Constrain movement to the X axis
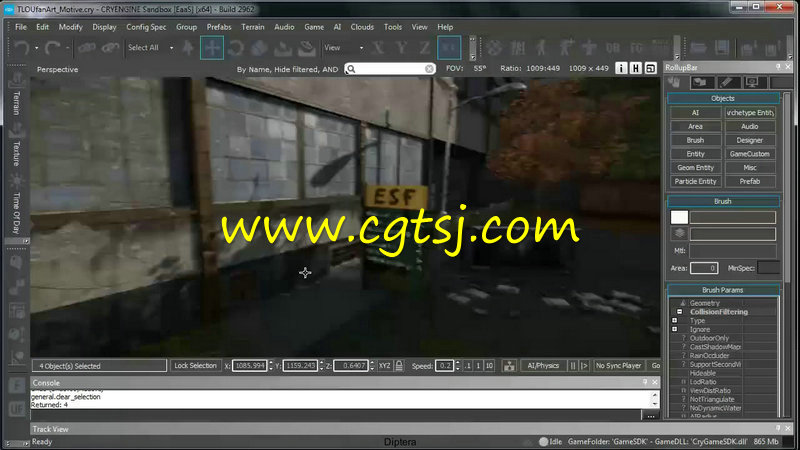The width and height of the screenshot is (800, 450). point(378,48)
